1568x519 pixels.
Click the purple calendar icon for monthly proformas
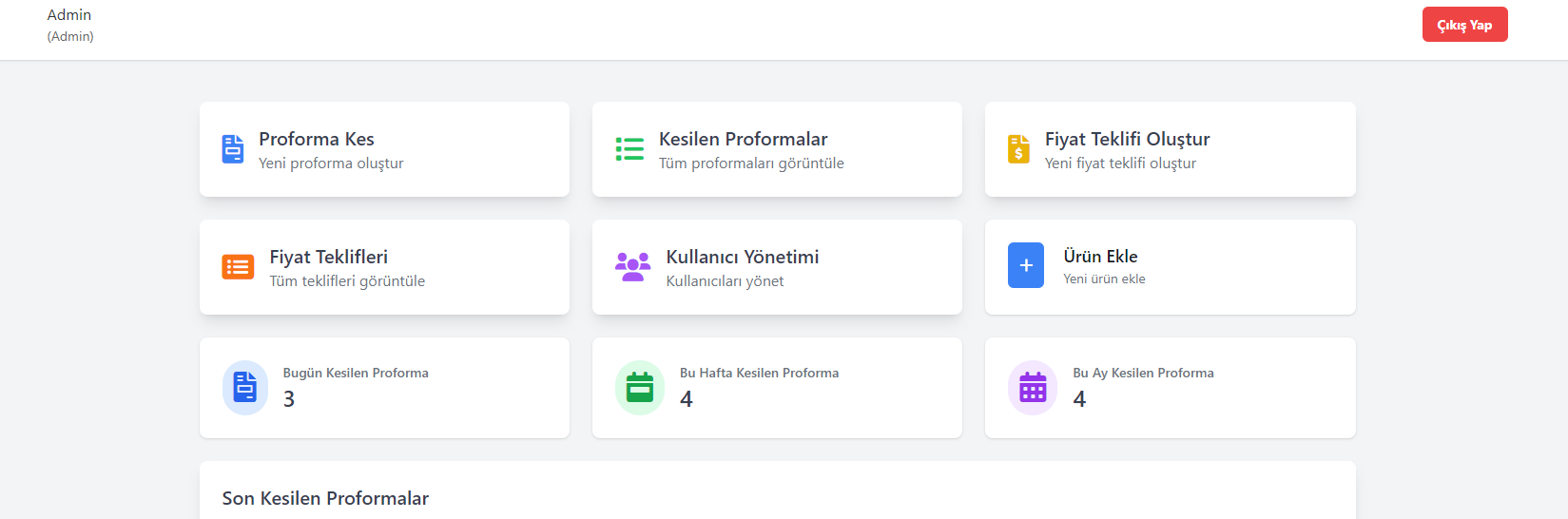[x=1033, y=388]
